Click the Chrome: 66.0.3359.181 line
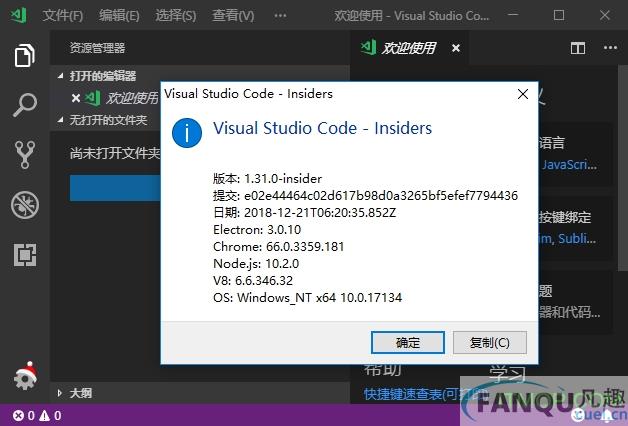This screenshot has width=628, height=426. point(279,247)
